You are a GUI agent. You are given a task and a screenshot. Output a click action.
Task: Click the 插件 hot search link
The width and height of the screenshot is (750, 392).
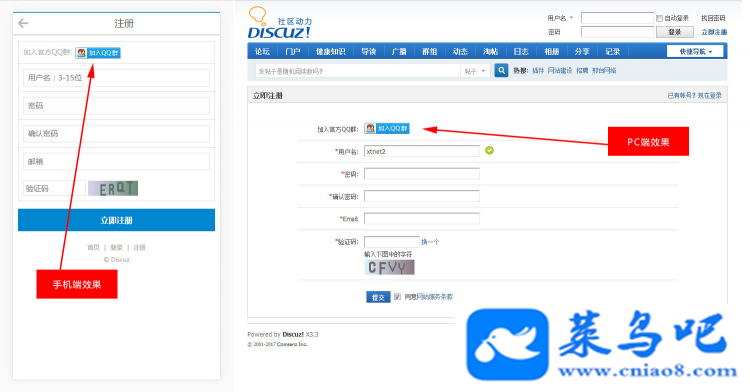pos(538,71)
